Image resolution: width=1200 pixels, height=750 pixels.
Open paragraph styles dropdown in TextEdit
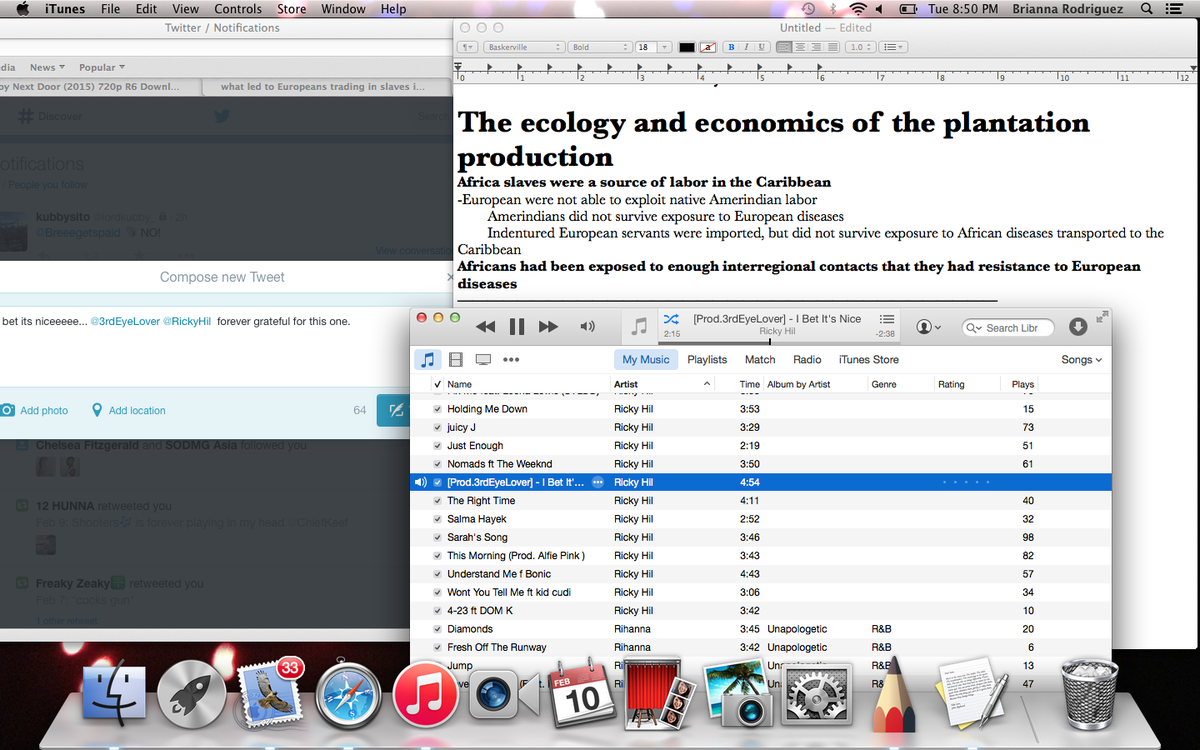[468, 47]
